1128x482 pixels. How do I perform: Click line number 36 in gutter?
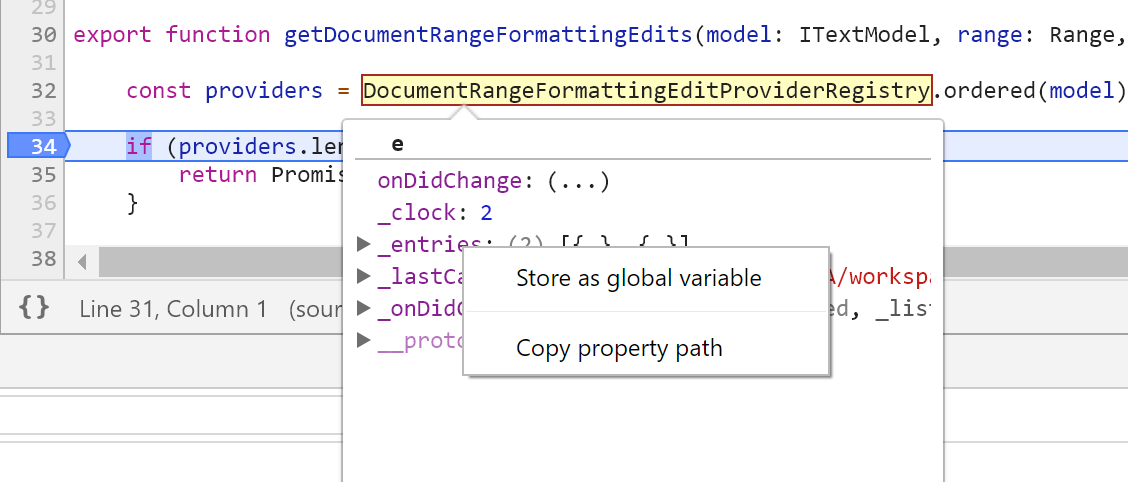(44, 202)
